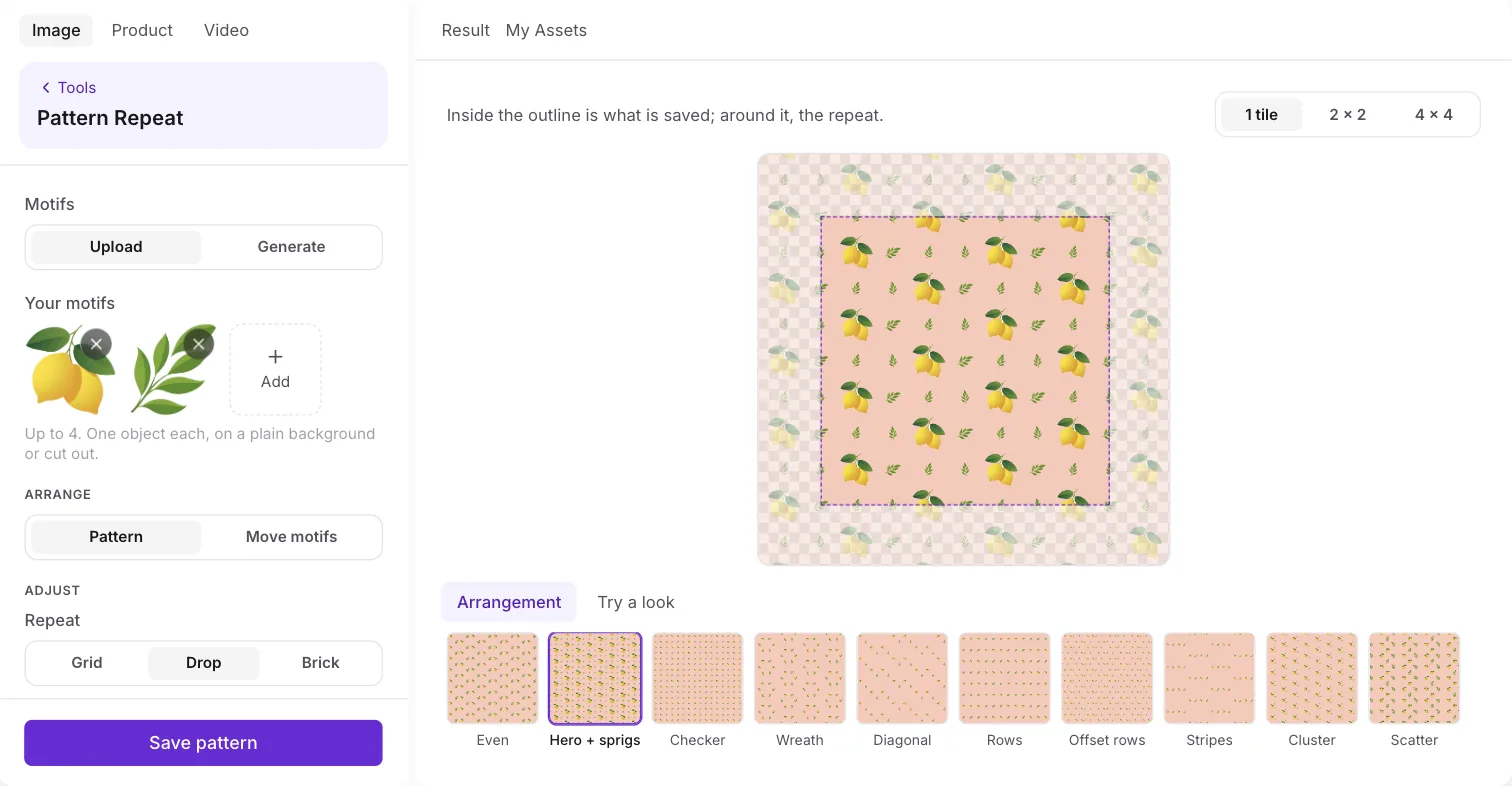Pick the Cluster arrangement thumbnail
The width and height of the screenshot is (1512, 786).
click(1312, 678)
